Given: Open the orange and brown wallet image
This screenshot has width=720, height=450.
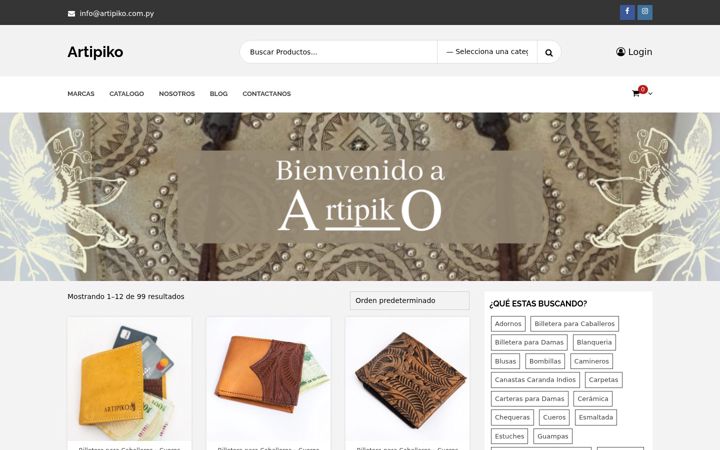Looking at the screenshot, I should [x=269, y=379].
